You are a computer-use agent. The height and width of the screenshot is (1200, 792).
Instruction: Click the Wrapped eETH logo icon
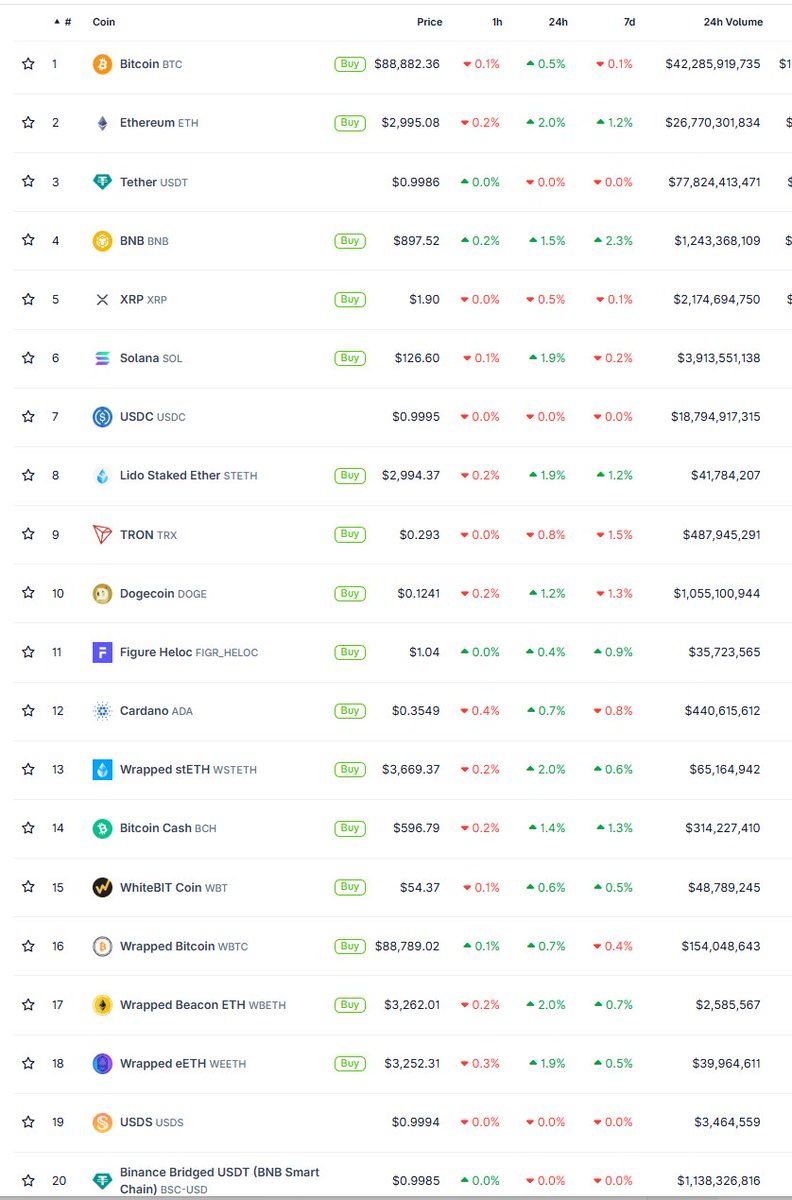(x=102, y=1064)
